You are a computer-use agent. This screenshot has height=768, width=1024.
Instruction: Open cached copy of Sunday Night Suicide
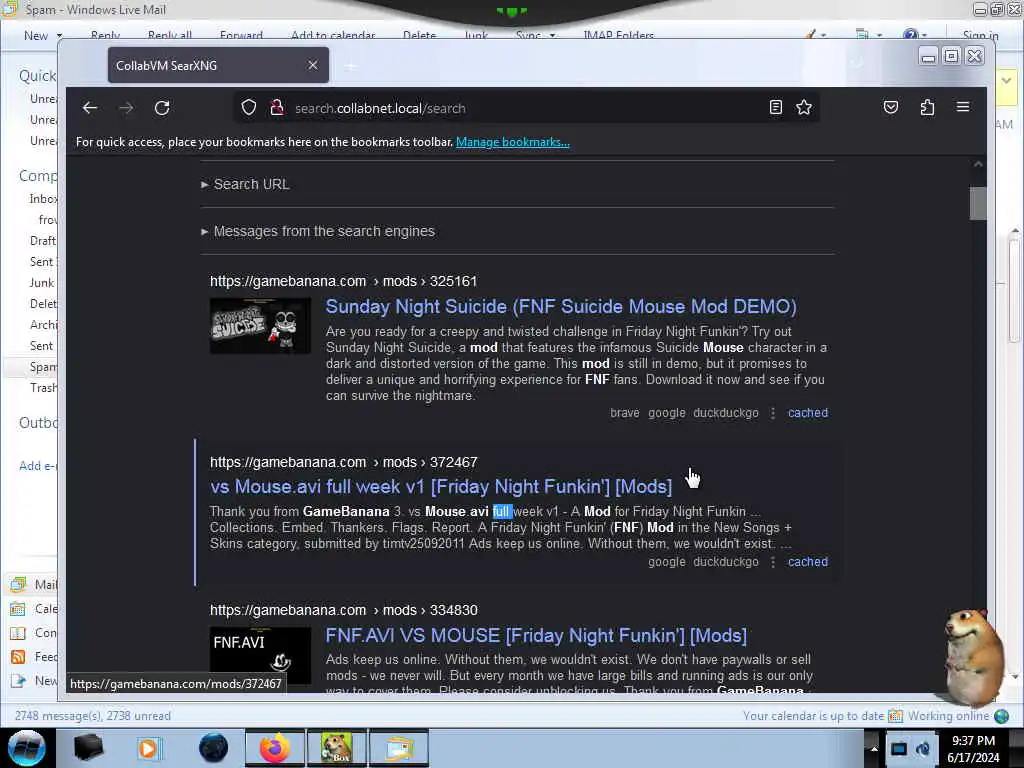click(808, 413)
